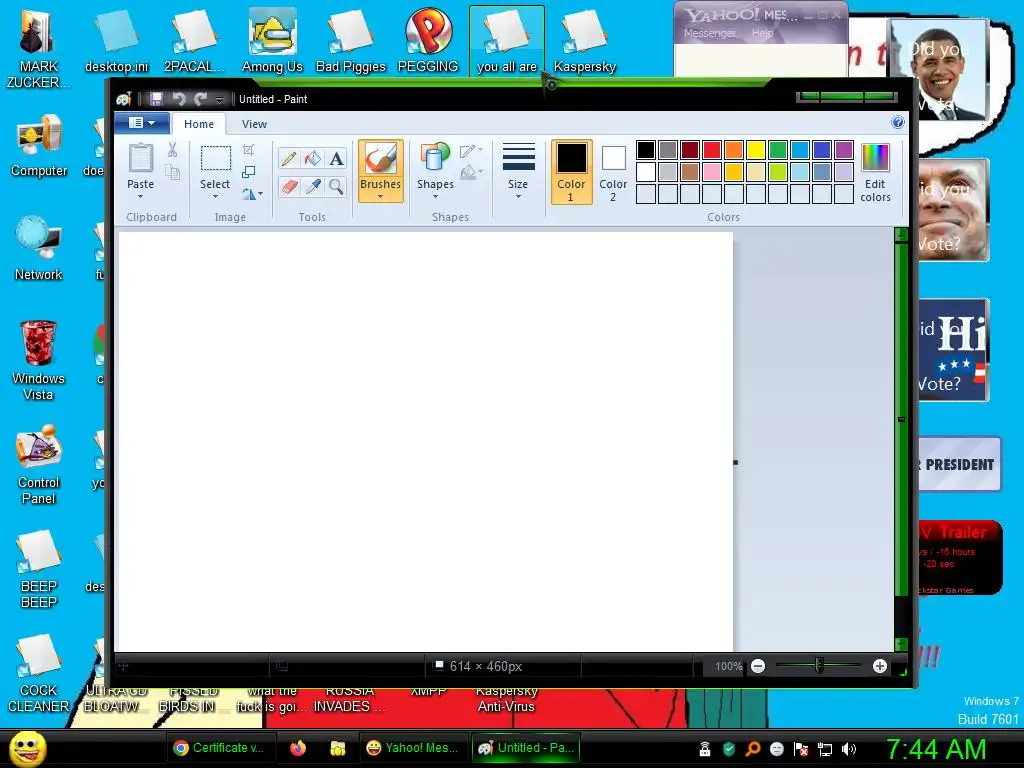Click the 7:44 AM taskbar clock

(936, 749)
